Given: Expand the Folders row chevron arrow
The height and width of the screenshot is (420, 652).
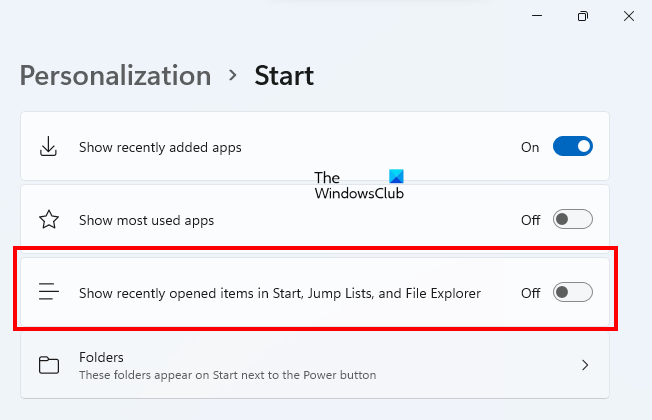Looking at the screenshot, I should click(585, 365).
